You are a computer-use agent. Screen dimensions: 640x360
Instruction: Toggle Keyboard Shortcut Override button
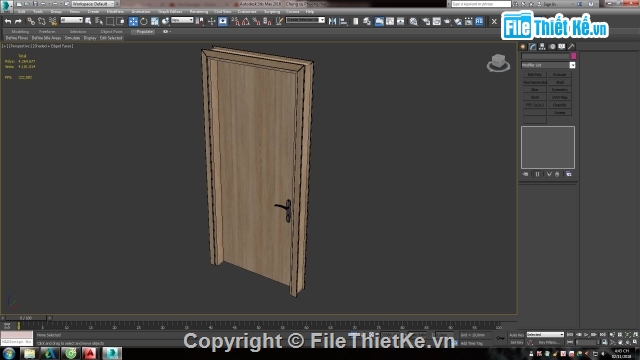222,21
